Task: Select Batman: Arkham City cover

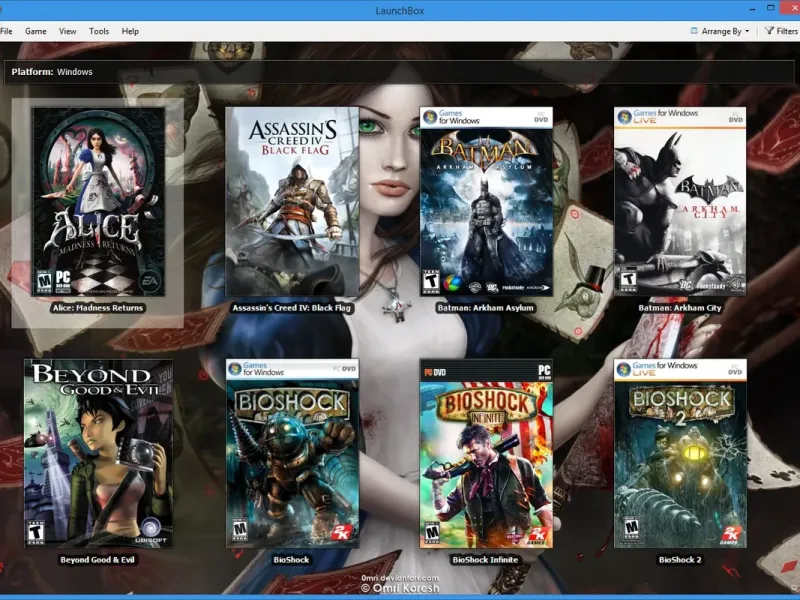Action: click(680, 202)
